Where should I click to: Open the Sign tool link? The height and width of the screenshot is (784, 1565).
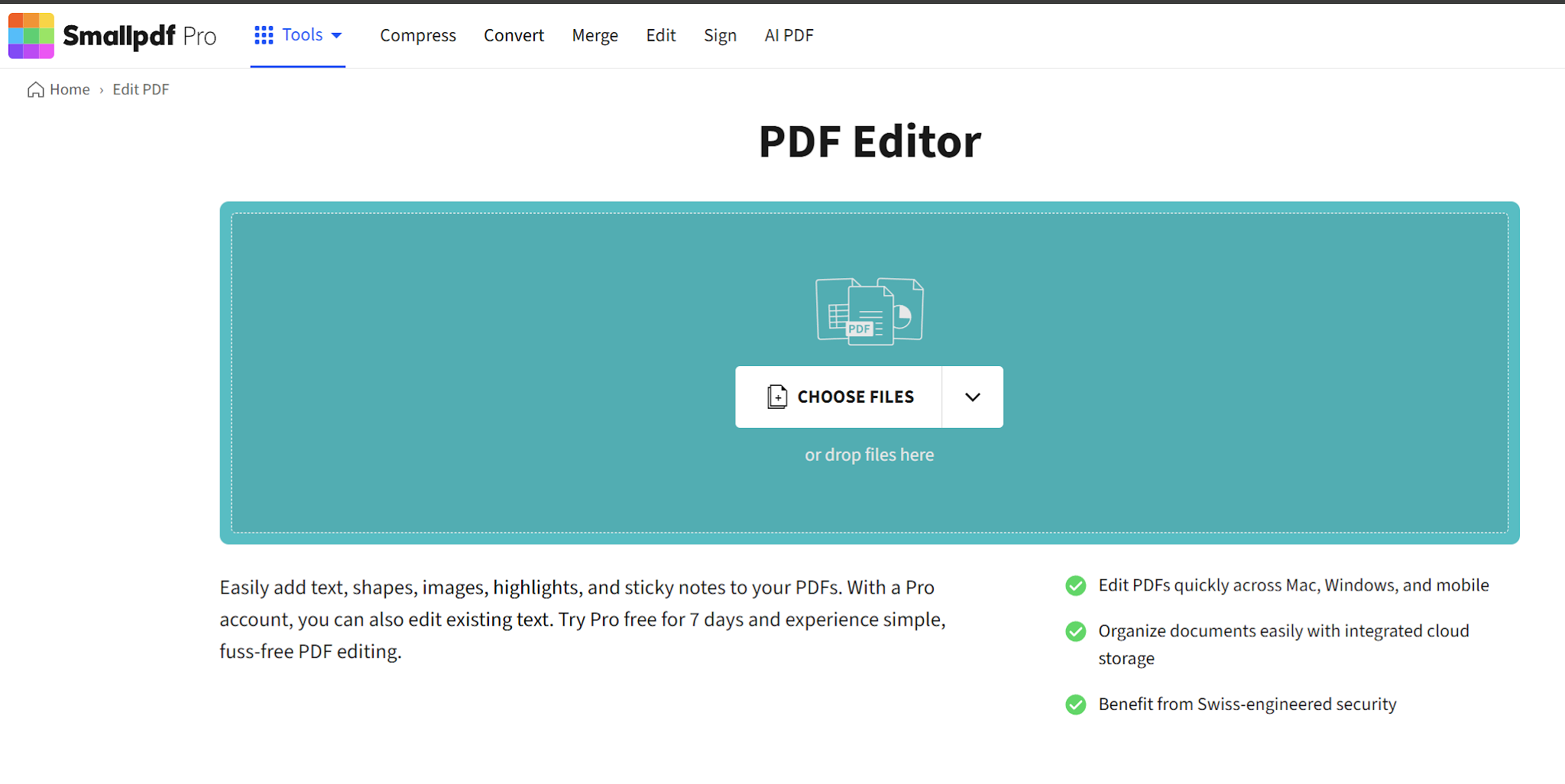coord(720,35)
